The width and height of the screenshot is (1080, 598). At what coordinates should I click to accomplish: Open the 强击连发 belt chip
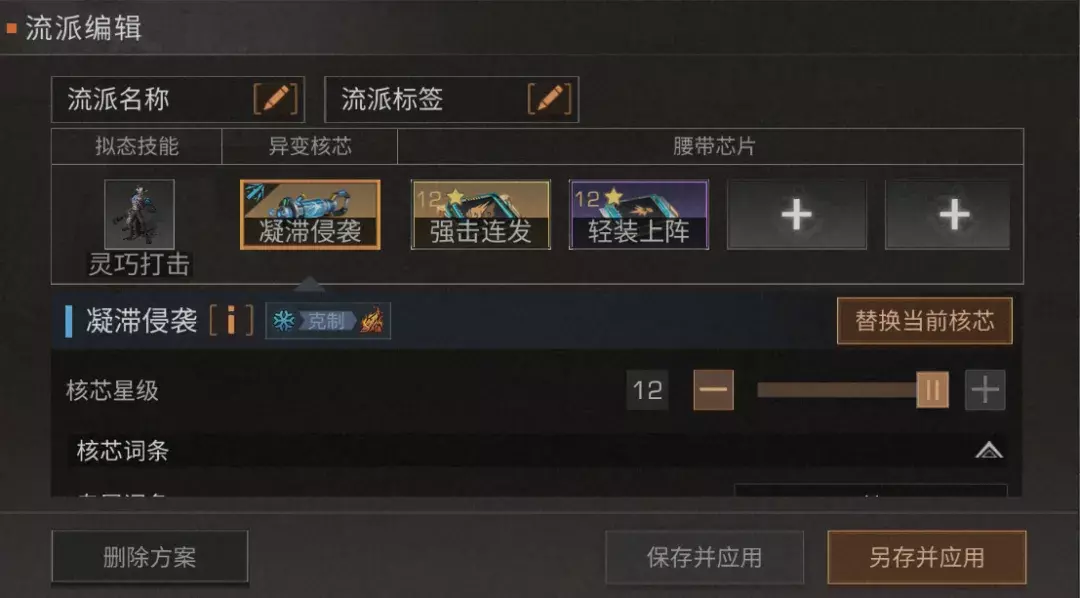click(x=481, y=214)
